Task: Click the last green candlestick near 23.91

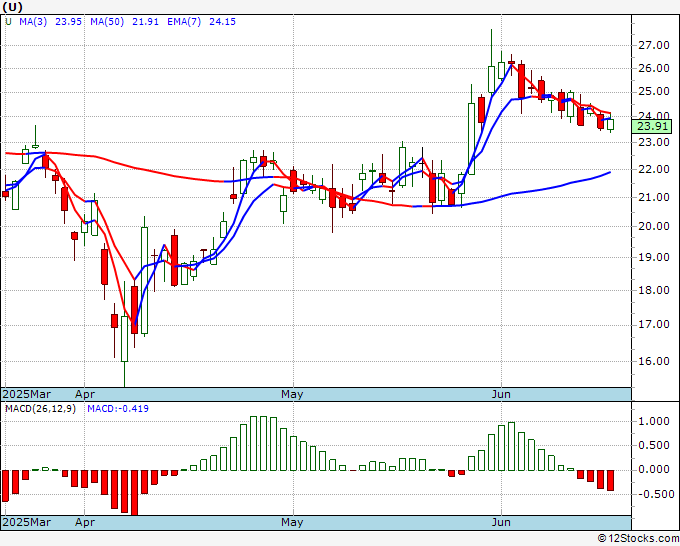Action: click(x=611, y=124)
